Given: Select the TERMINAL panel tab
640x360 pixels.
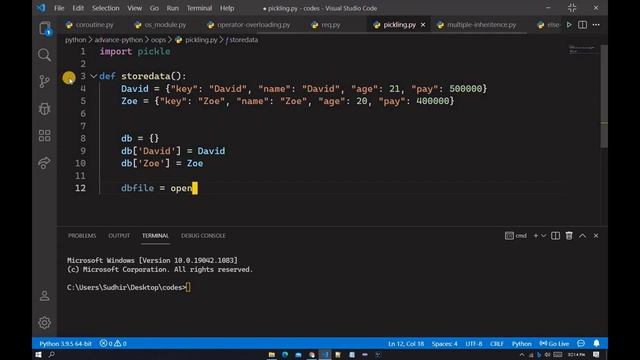Looking at the screenshot, I should (155, 236).
